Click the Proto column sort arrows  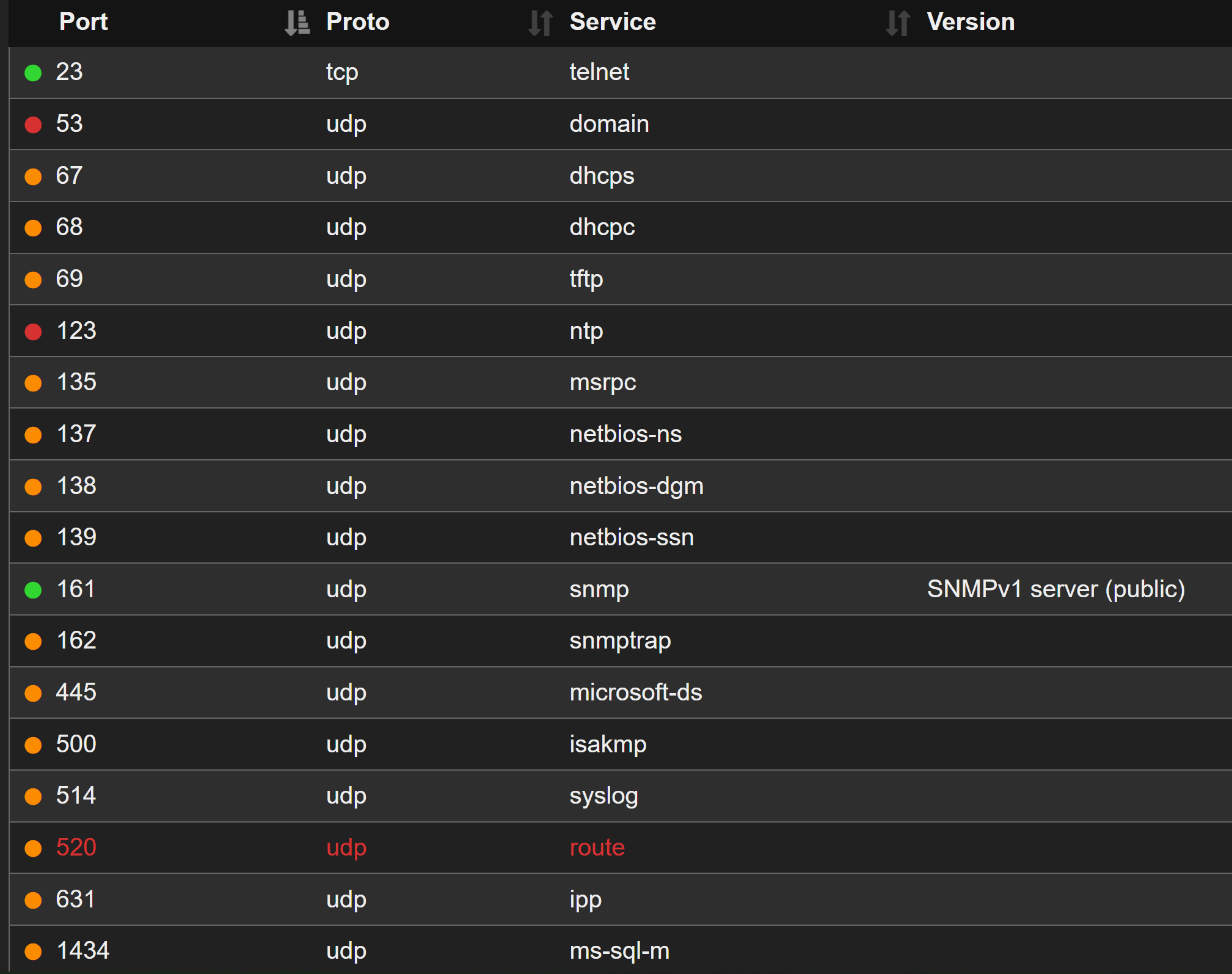pos(540,23)
